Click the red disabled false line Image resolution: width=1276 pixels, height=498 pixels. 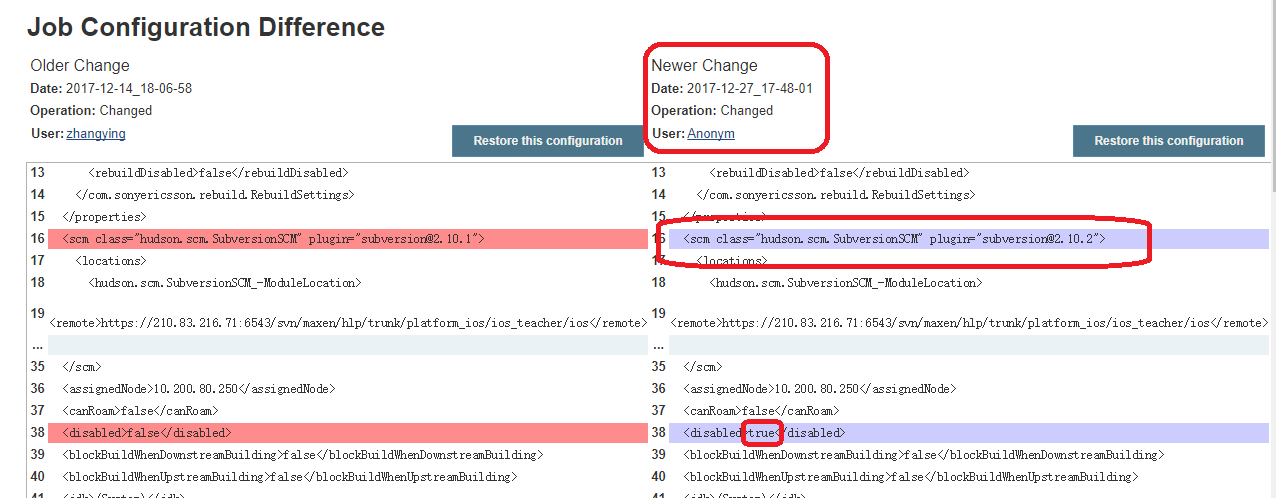[146, 433]
